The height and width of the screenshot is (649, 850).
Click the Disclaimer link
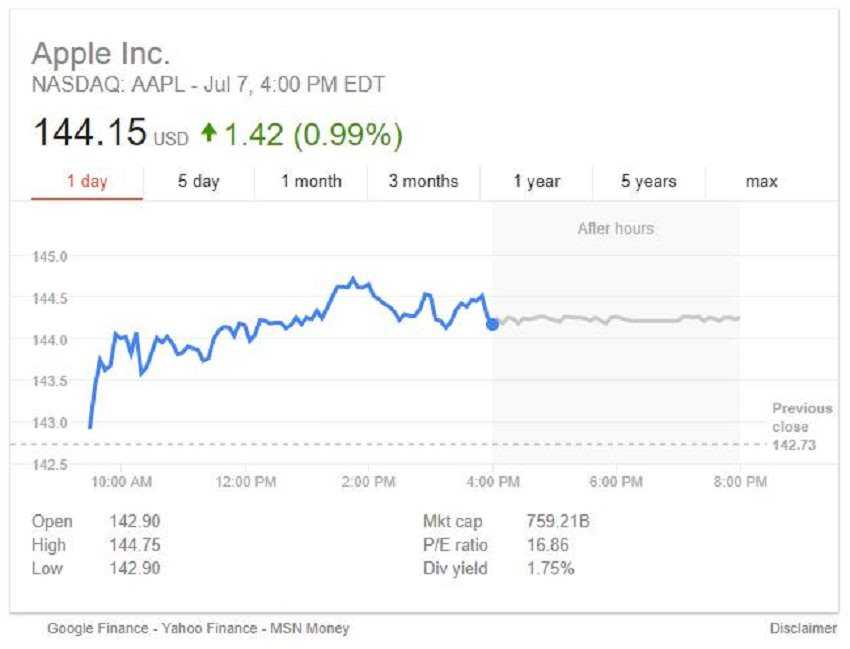(802, 628)
